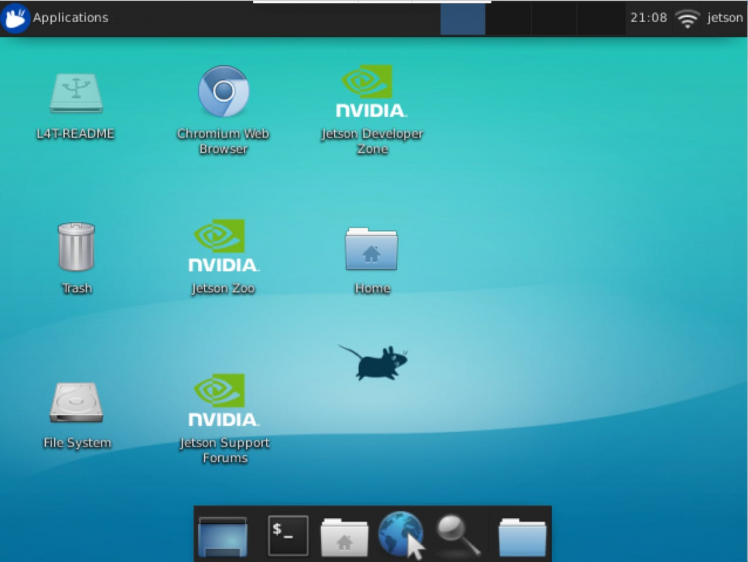Select the Trash desktop icon
This screenshot has width=748, height=562.
coord(76,247)
